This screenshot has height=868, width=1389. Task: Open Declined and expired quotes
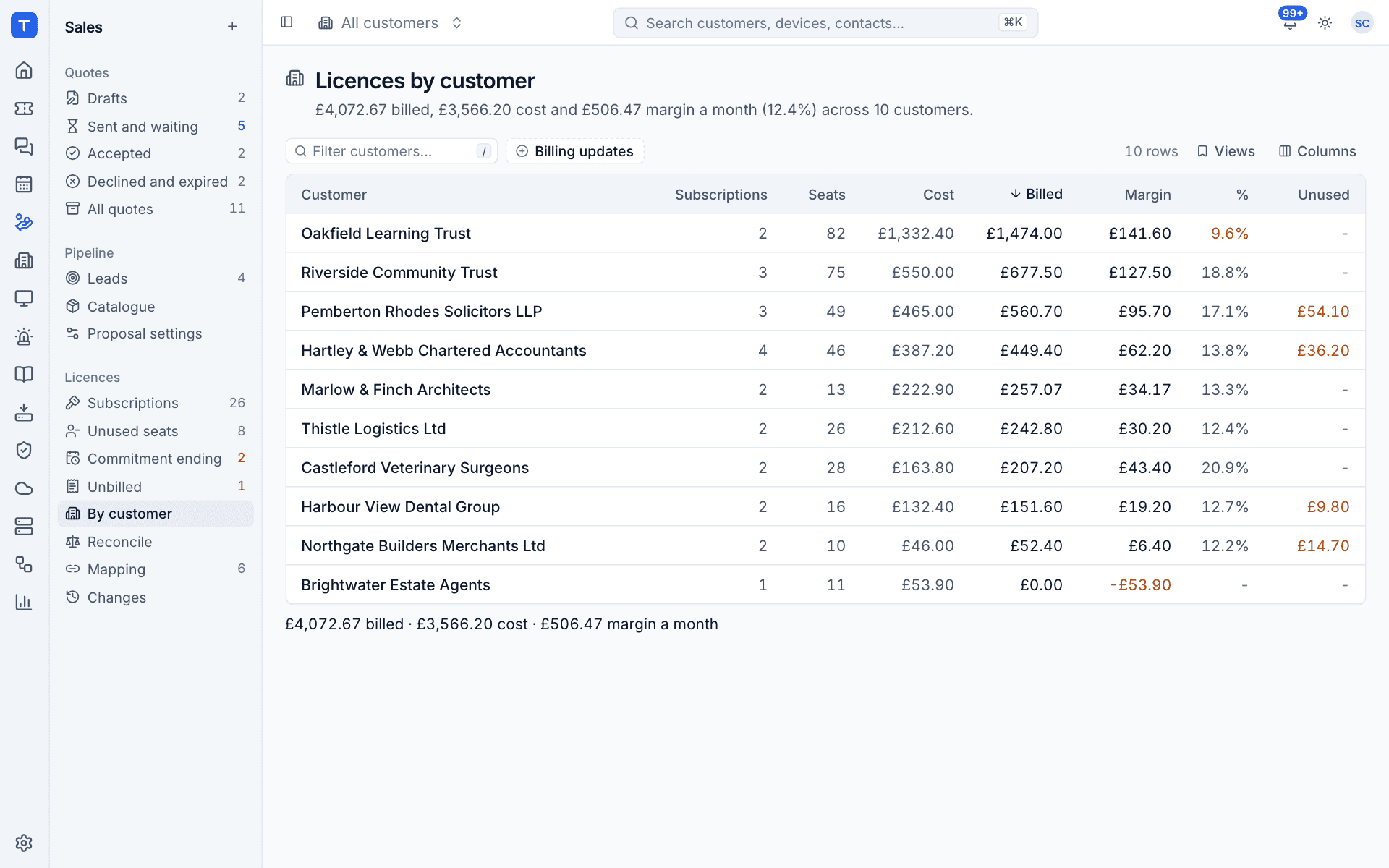click(156, 182)
